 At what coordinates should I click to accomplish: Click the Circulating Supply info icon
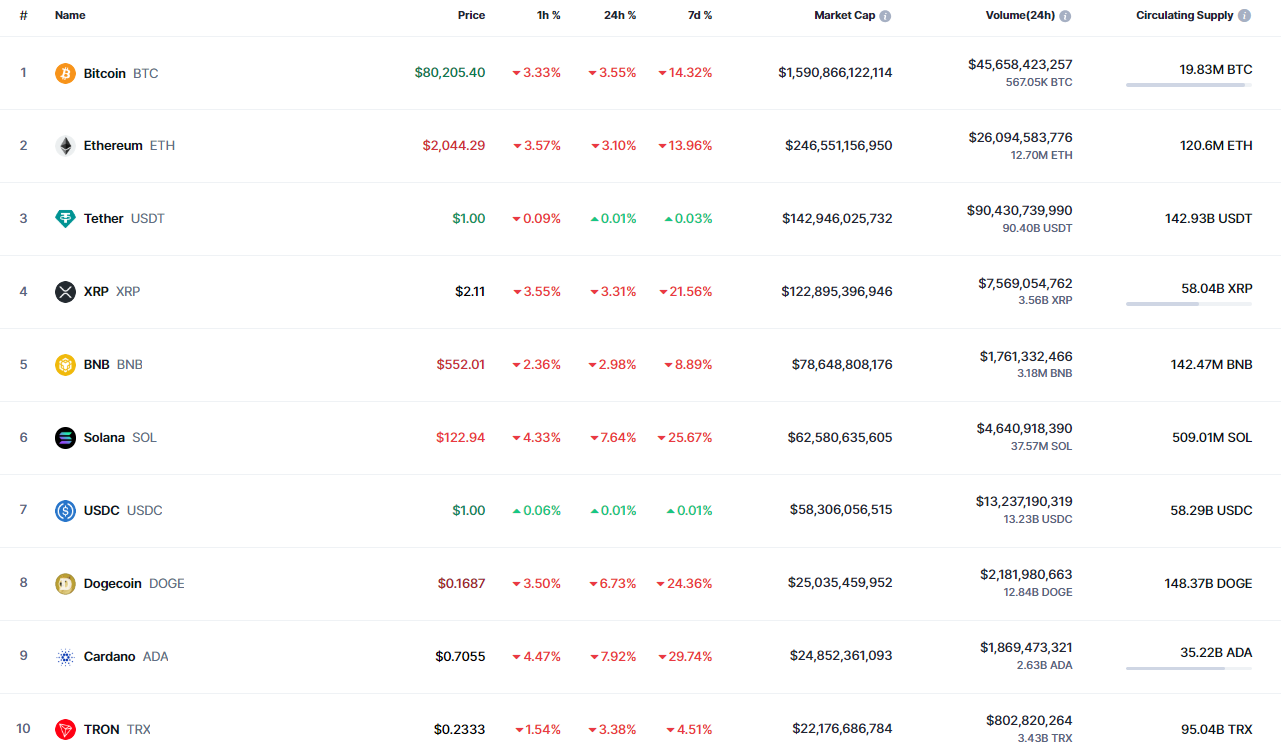tap(1244, 16)
